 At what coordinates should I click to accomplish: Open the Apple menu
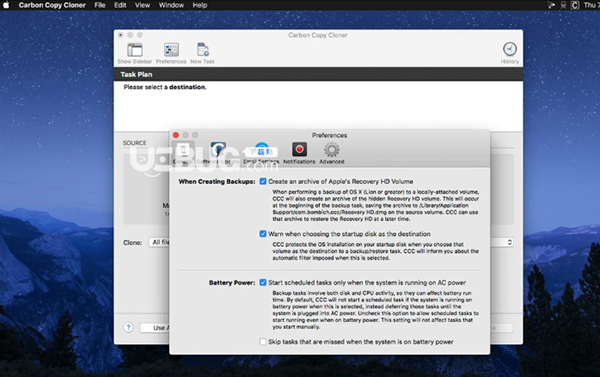pos(6,5)
